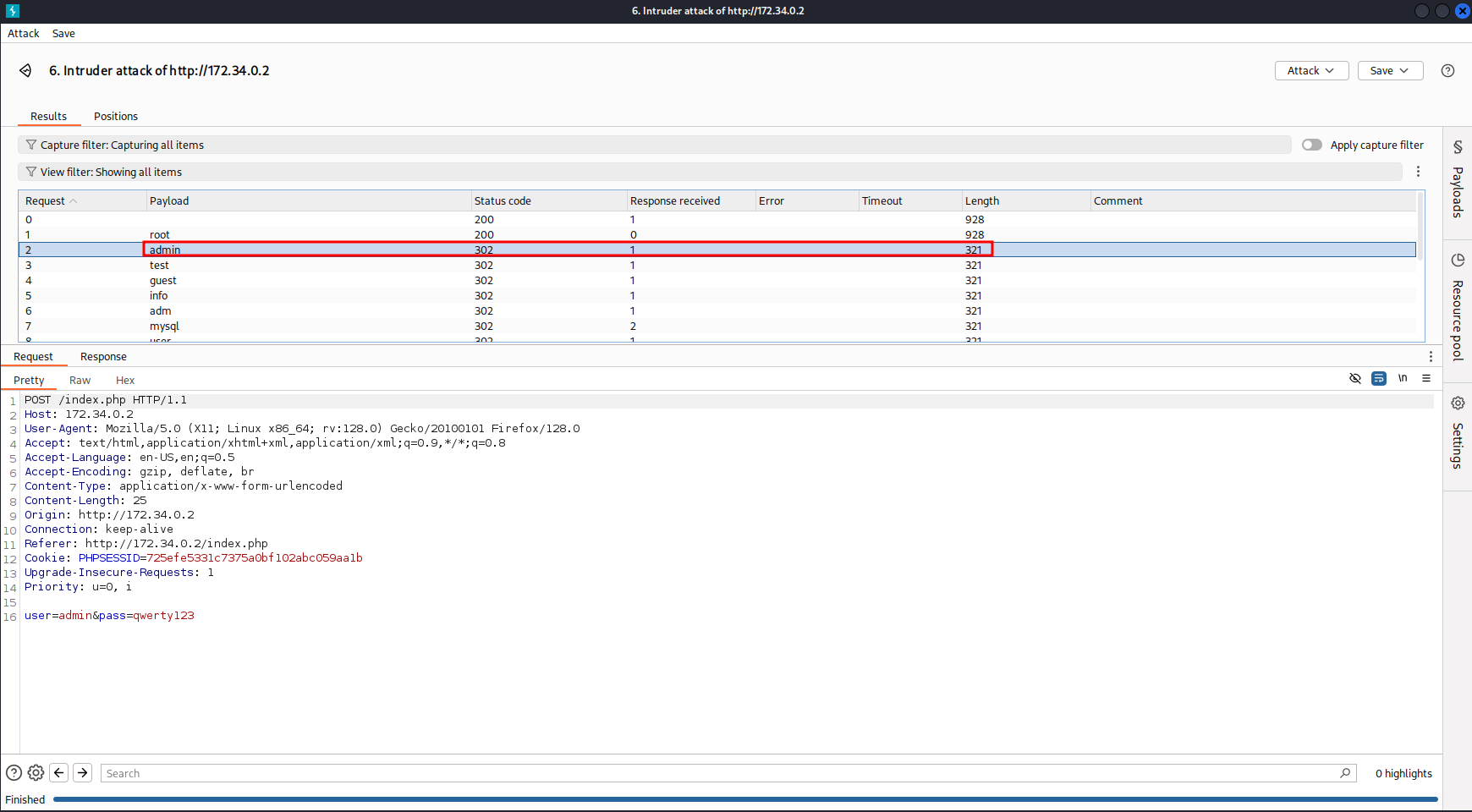This screenshot has width=1472, height=812.
Task: Click the View filter funnel icon
Action: [x=31, y=172]
